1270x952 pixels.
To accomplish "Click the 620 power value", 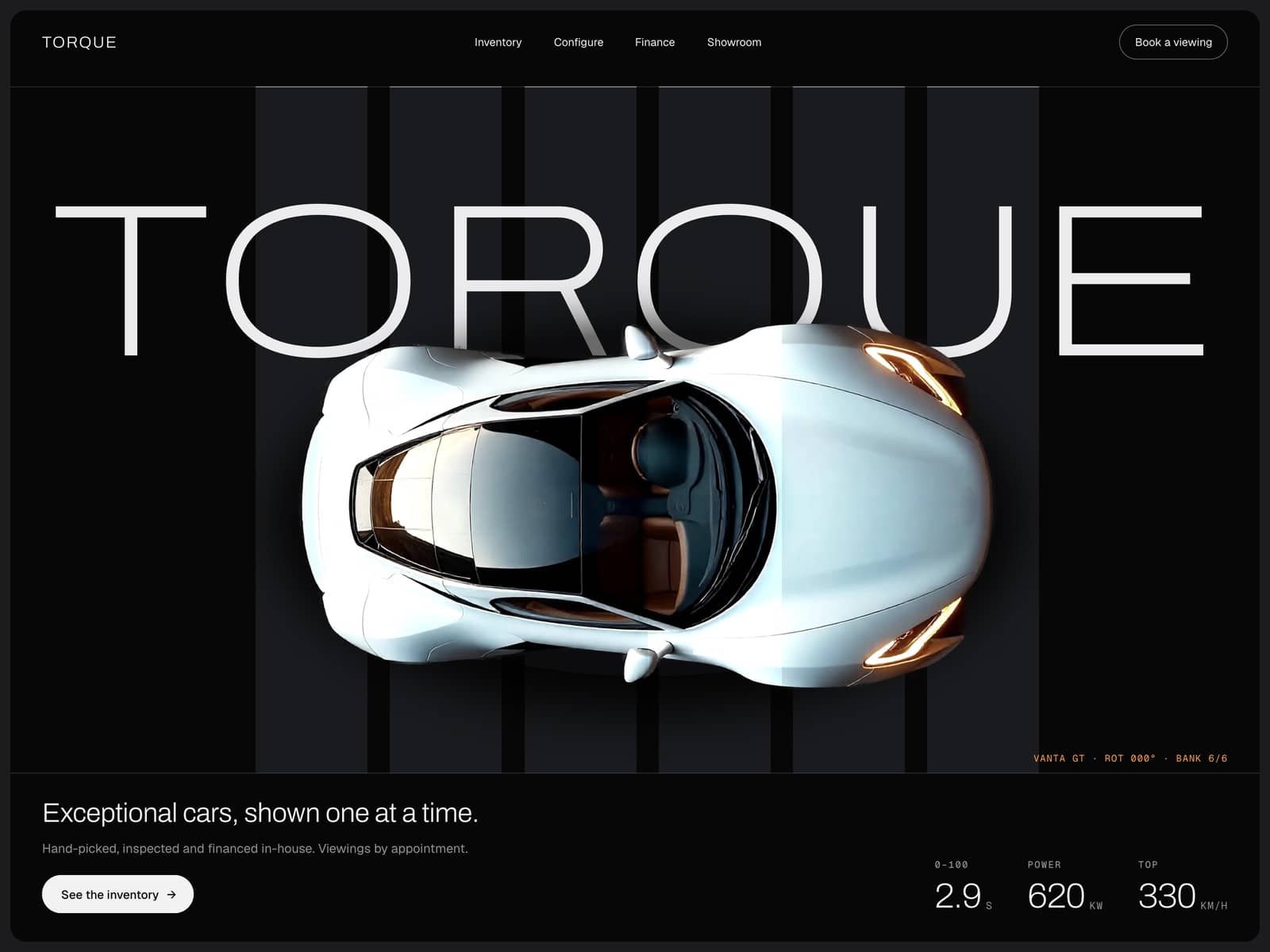I will [x=1056, y=896].
